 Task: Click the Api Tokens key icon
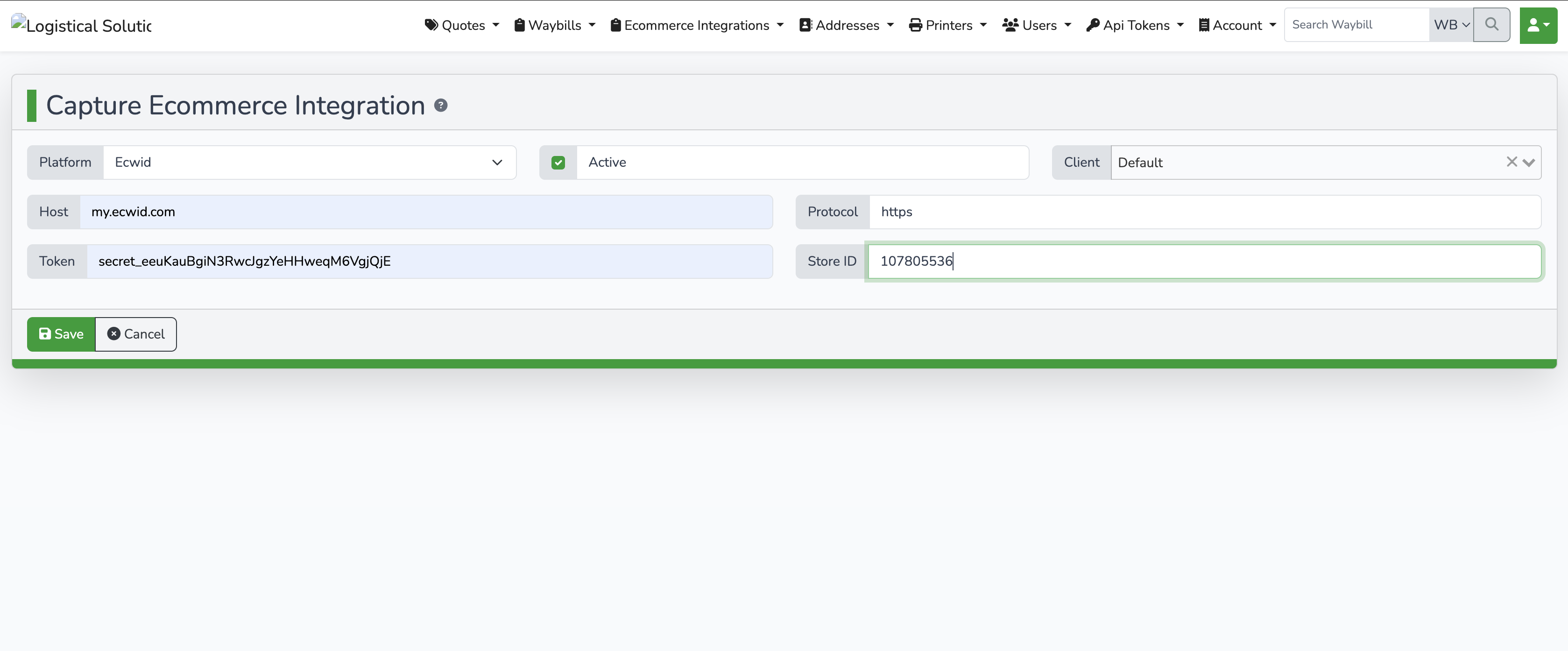(x=1094, y=25)
